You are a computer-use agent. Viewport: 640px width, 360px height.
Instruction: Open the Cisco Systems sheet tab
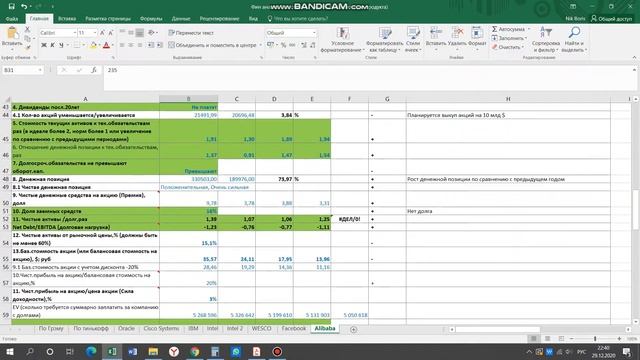point(161,329)
